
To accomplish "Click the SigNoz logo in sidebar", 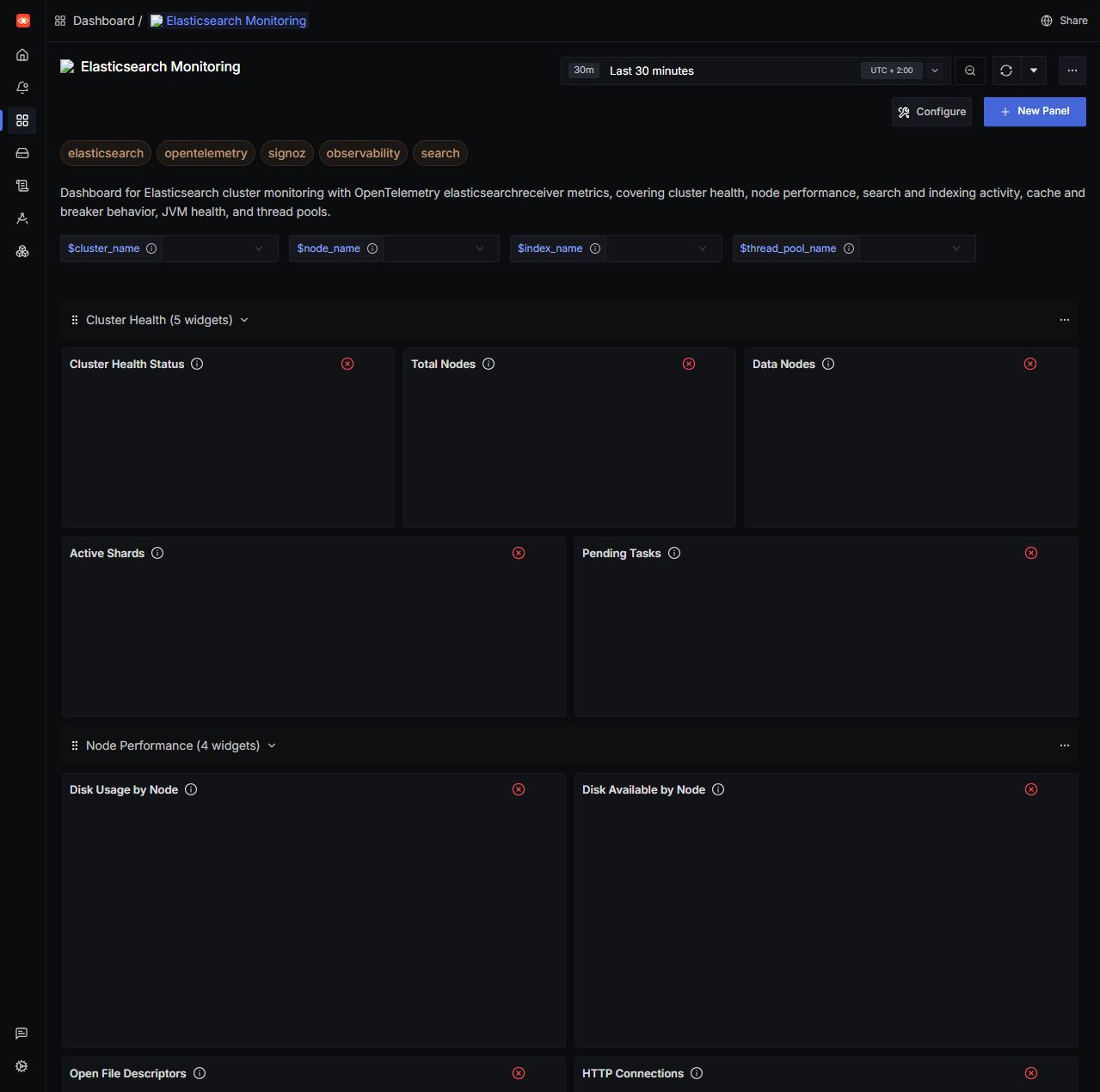I will click(23, 21).
